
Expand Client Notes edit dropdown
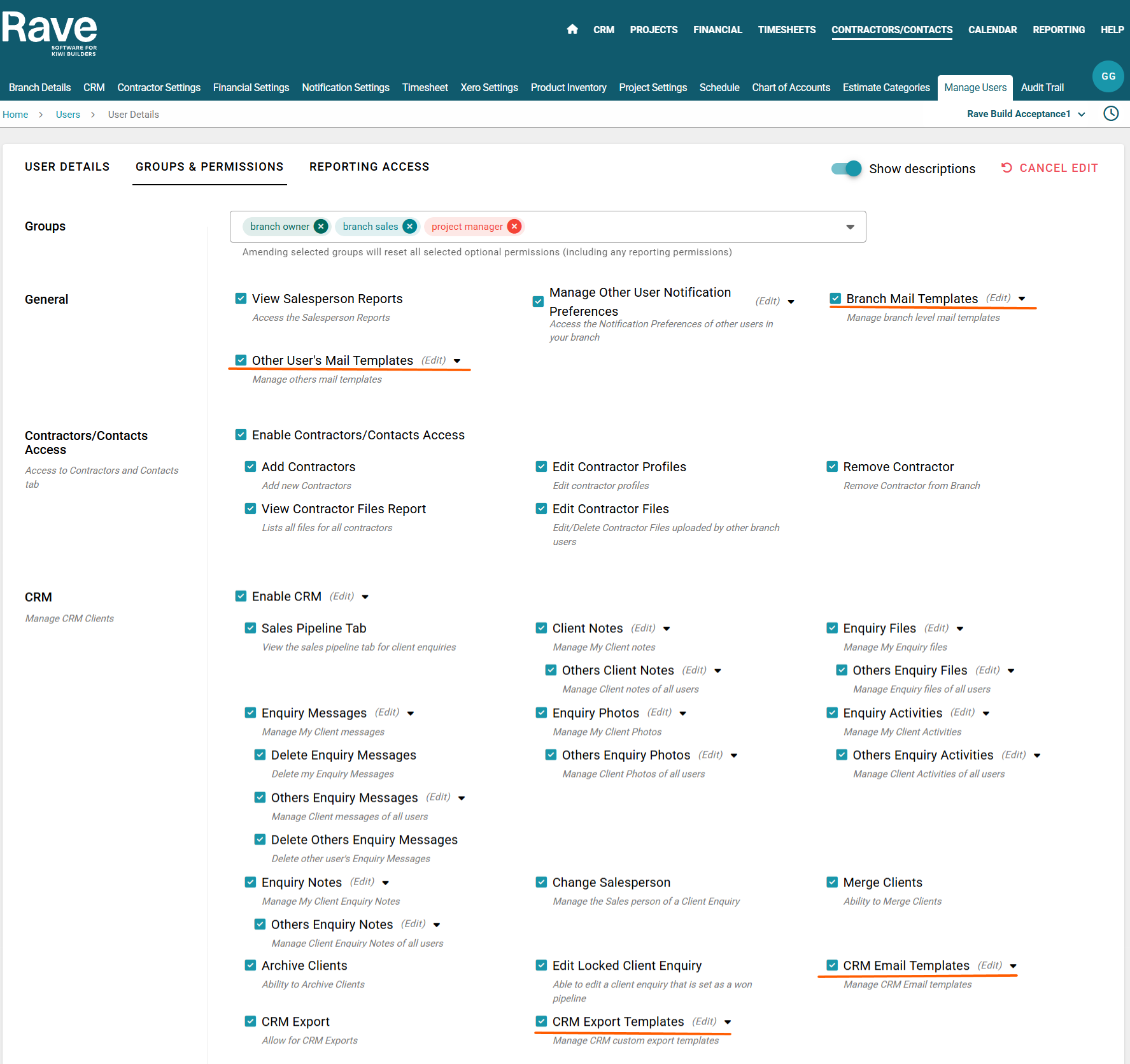click(x=667, y=629)
